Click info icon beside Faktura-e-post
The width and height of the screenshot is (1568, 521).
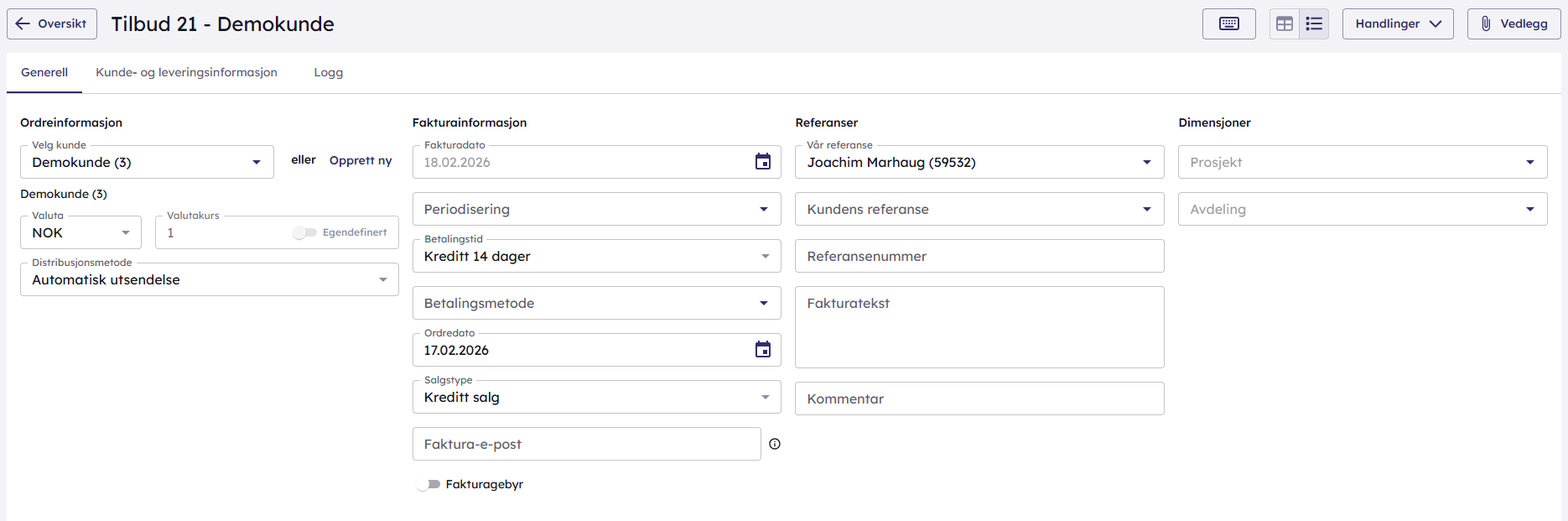775,444
